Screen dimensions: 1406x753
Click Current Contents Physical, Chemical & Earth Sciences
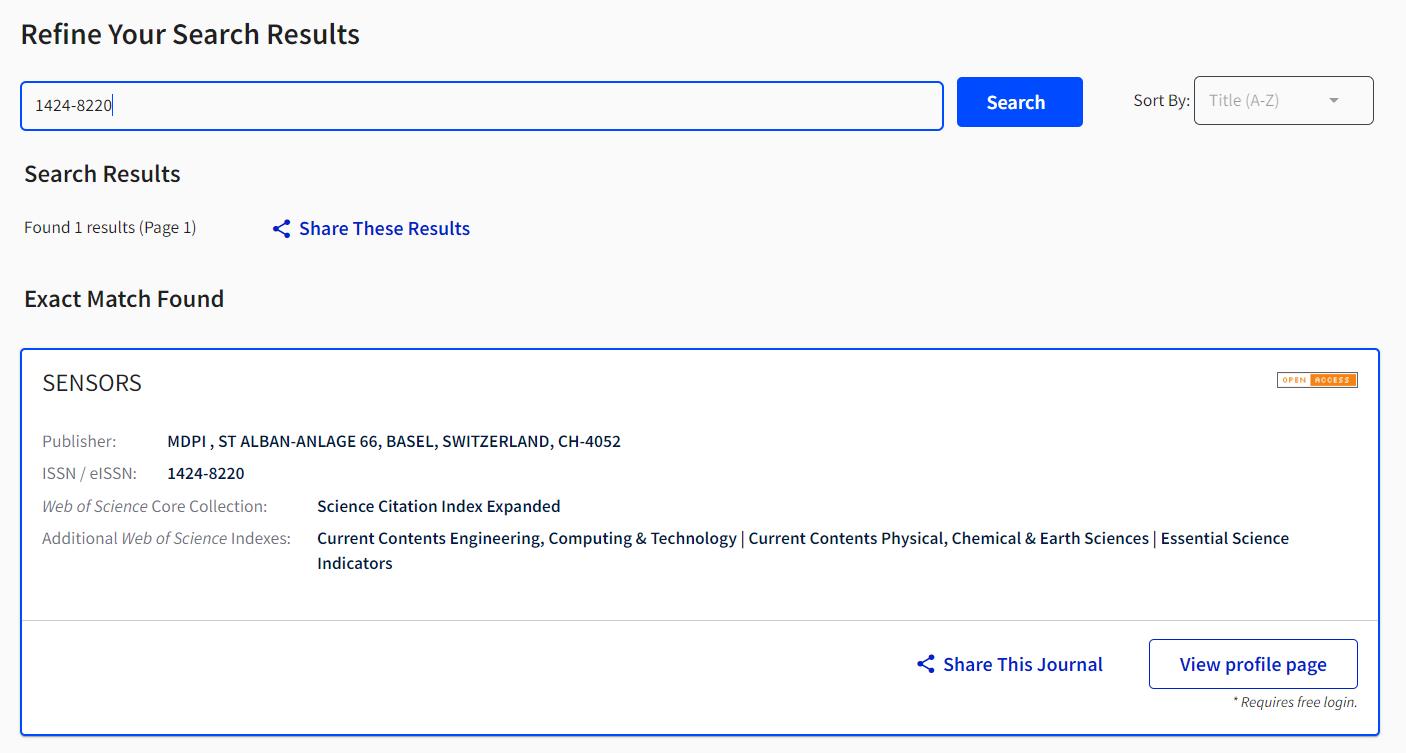[948, 538]
